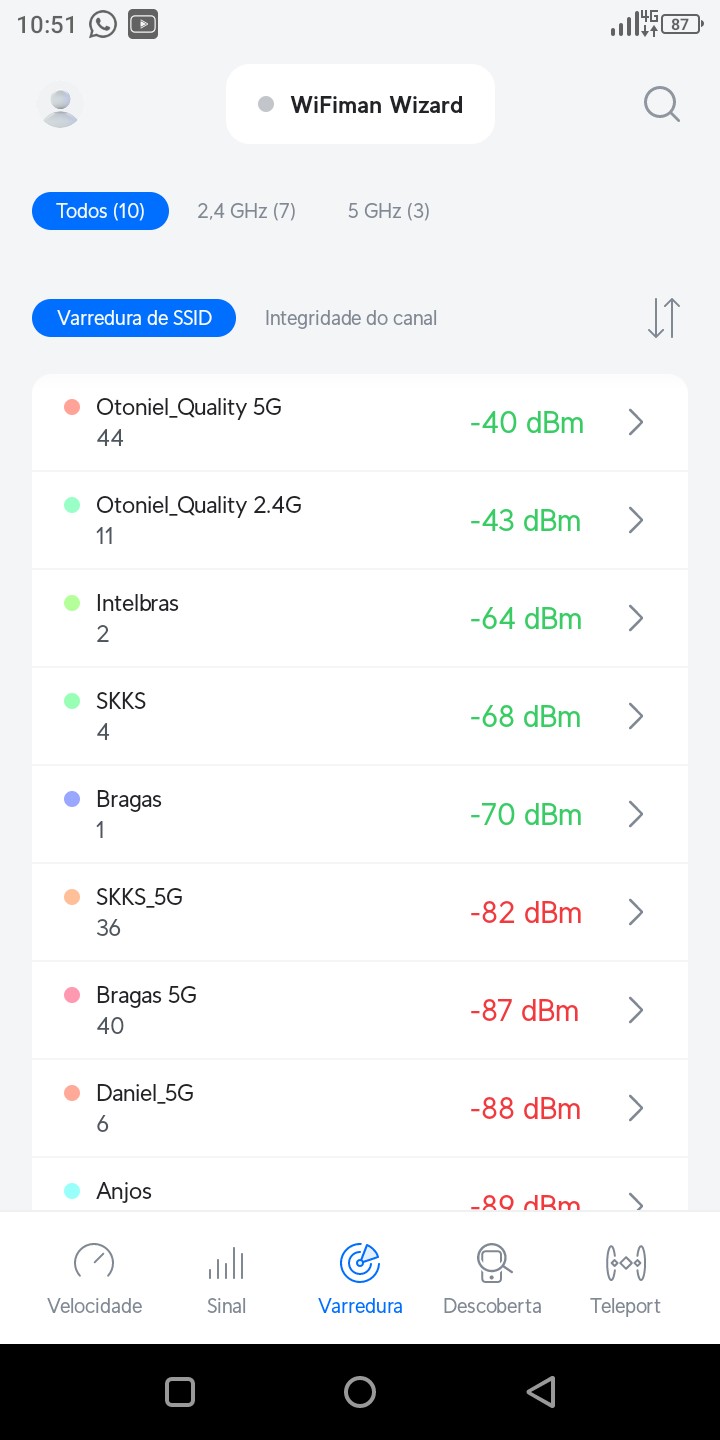This screenshot has width=720, height=1440.
Task: Filter networks by 2,4 GHz (7)
Action: 246,211
